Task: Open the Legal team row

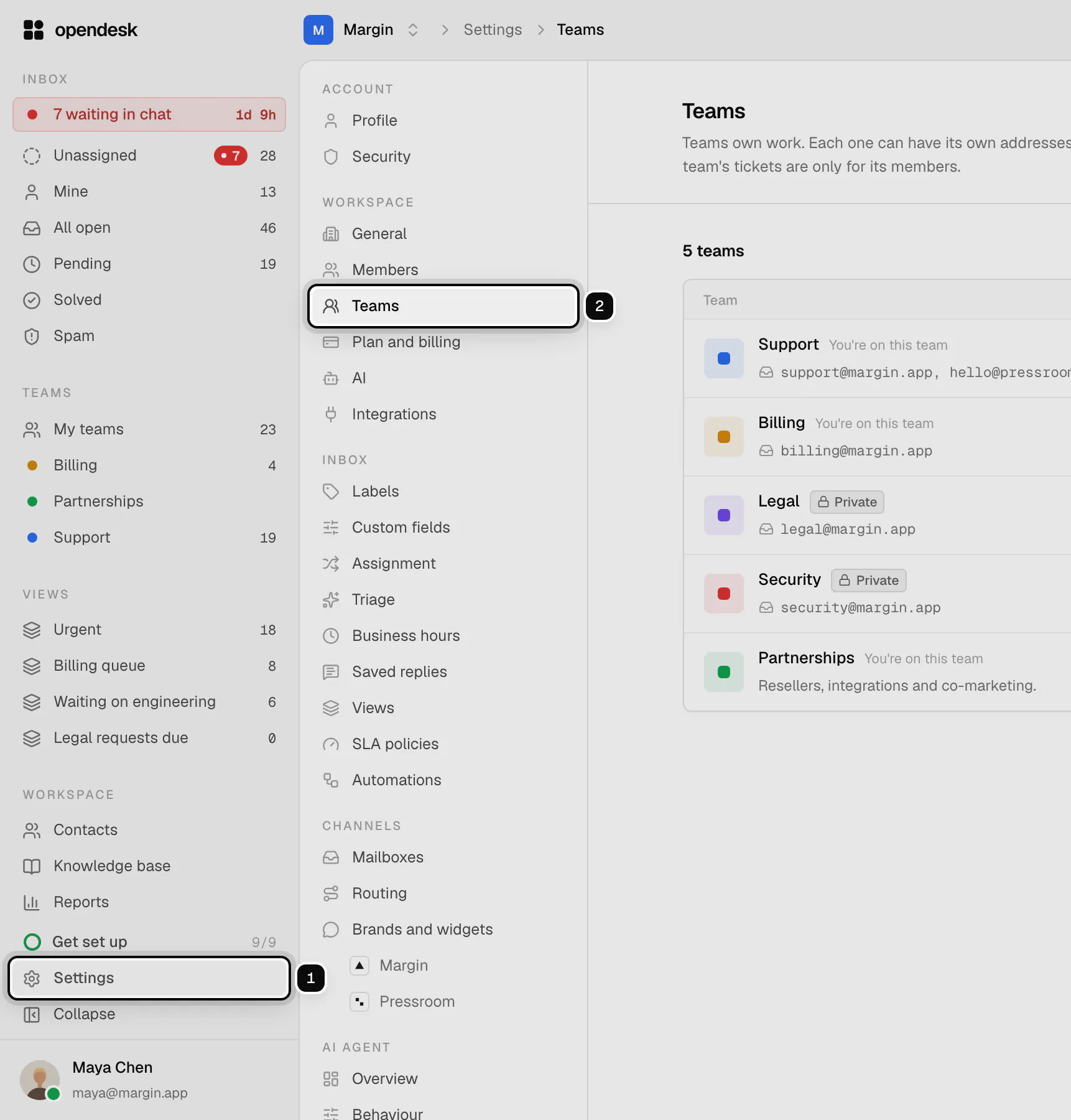Action: (878, 515)
